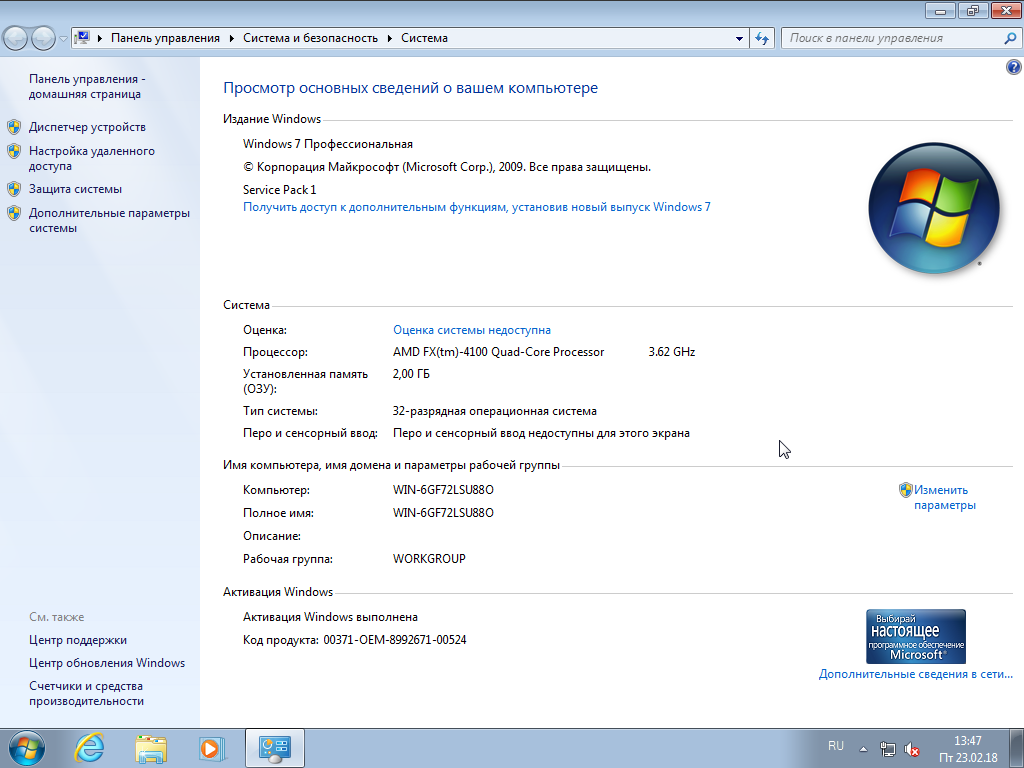
Task: Launch Windows Media Player from taskbar
Action: click(212, 748)
